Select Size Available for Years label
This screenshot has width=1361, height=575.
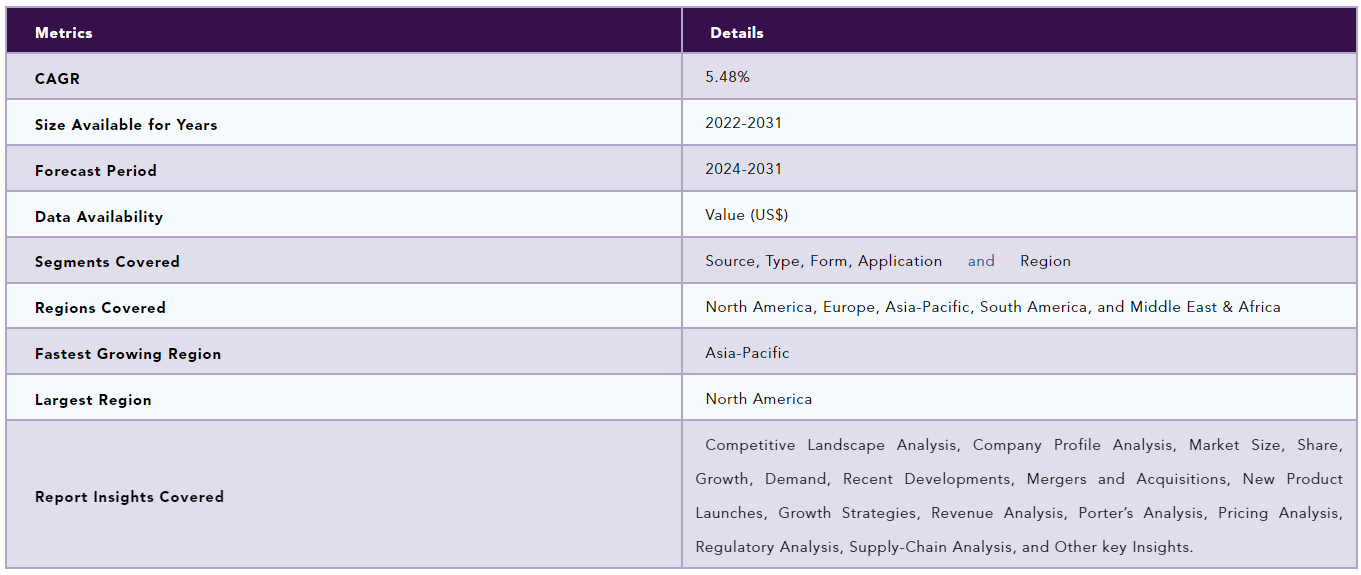click(126, 125)
